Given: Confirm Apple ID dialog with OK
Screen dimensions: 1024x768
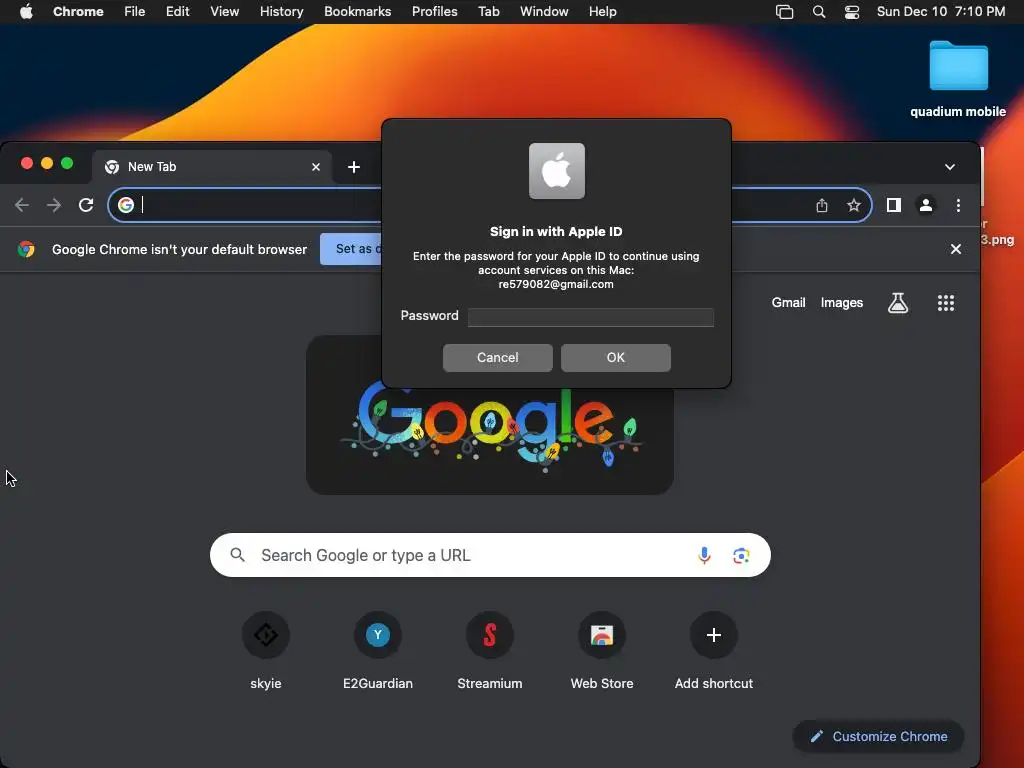Looking at the screenshot, I should [x=615, y=358].
